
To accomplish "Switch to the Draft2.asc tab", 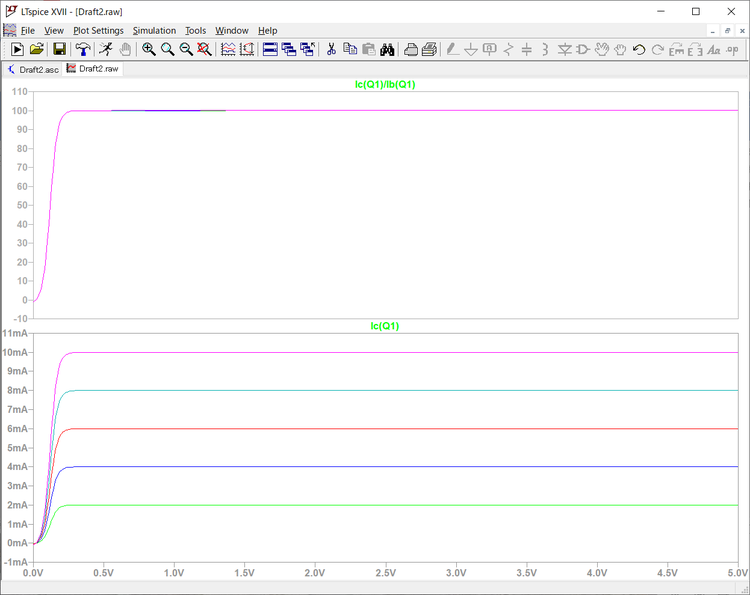I will (33, 69).
